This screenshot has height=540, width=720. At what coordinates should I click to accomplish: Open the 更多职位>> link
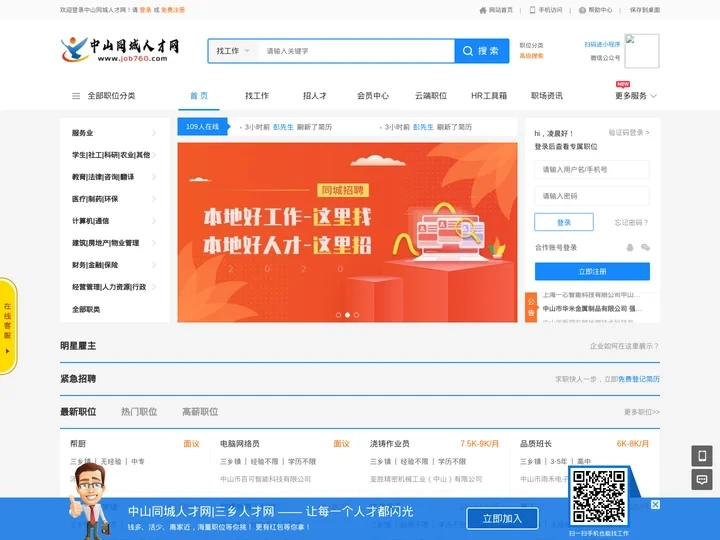coord(641,412)
